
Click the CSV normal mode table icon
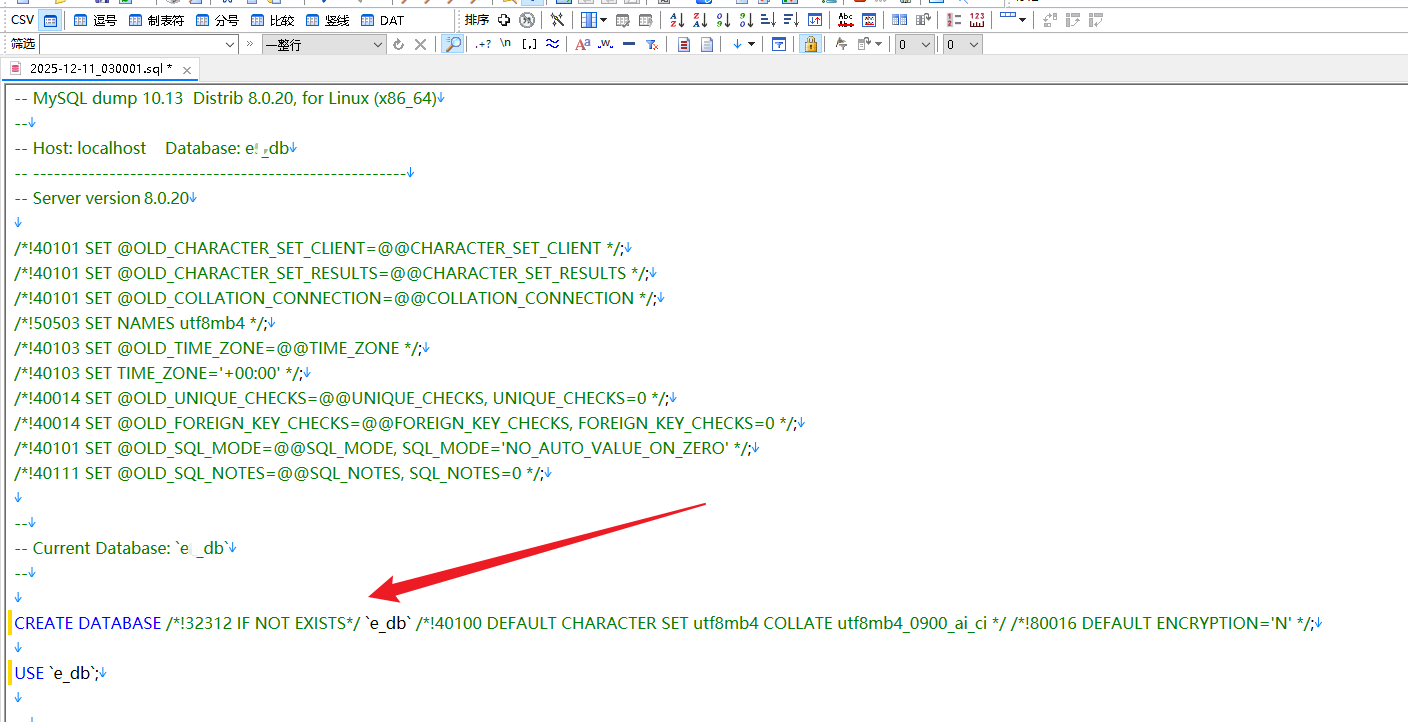point(50,20)
